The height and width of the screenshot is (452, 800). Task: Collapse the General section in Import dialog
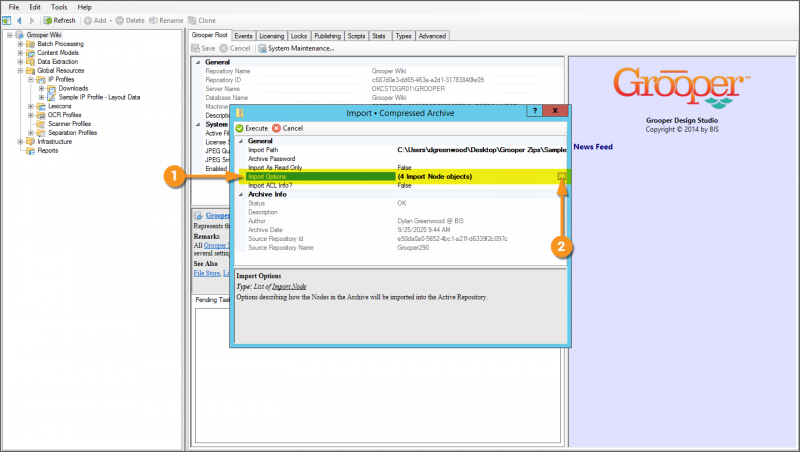241,141
